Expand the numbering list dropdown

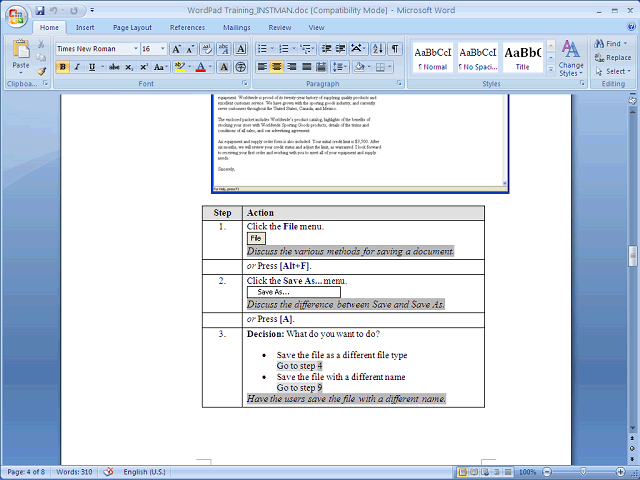pos(294,49)
